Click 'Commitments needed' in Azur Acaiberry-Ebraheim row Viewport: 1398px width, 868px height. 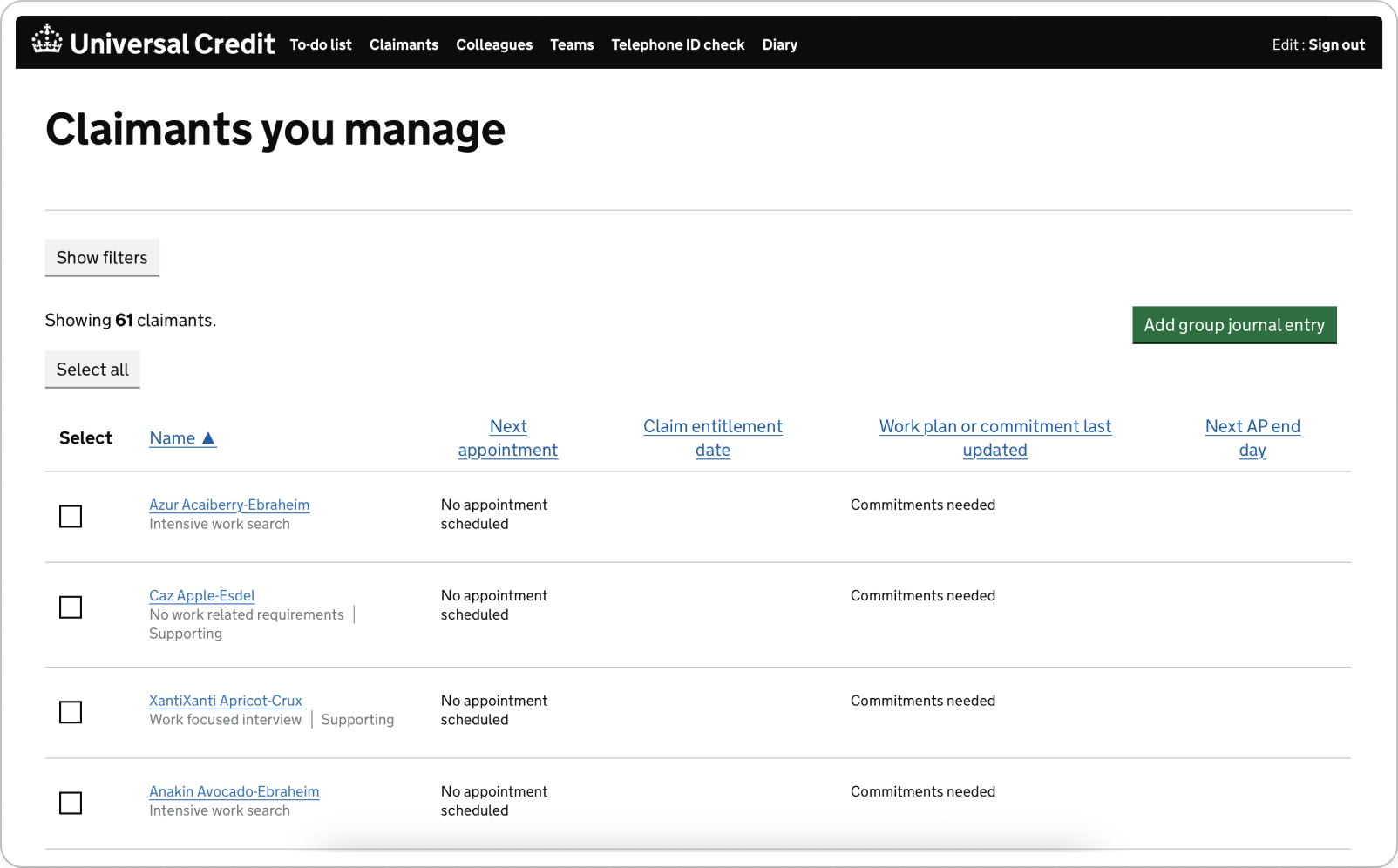923,505
